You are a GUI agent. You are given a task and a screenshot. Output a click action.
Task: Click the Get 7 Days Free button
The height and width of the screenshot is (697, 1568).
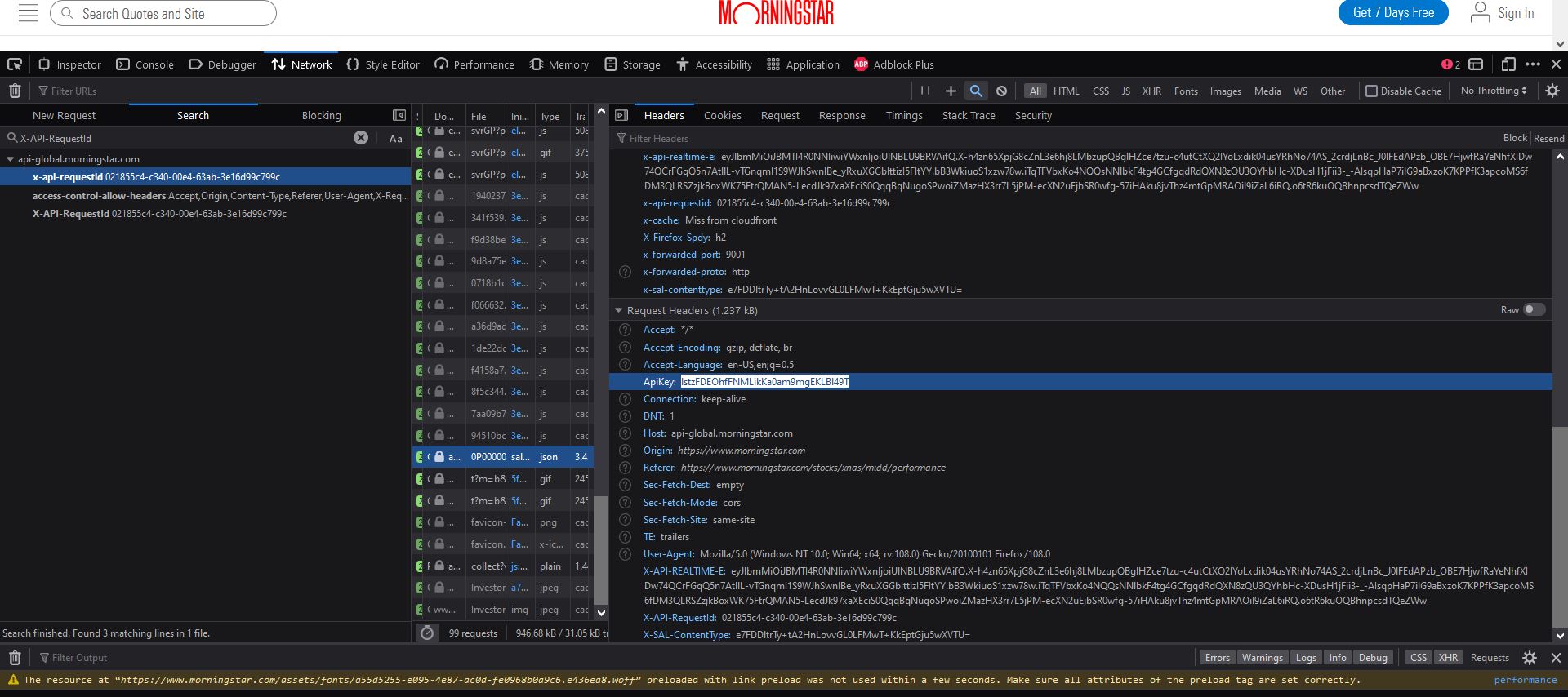point(1393,13)
